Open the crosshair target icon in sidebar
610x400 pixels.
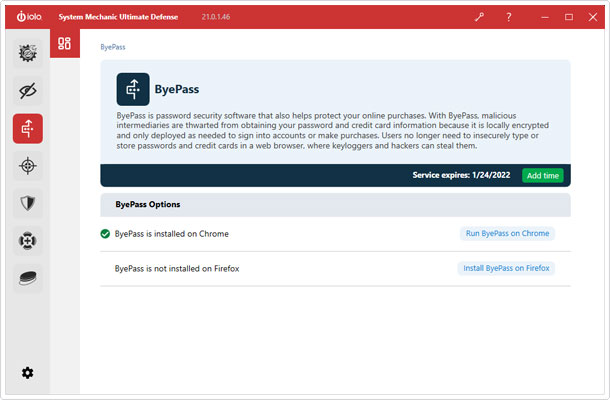tap(28, 166)
